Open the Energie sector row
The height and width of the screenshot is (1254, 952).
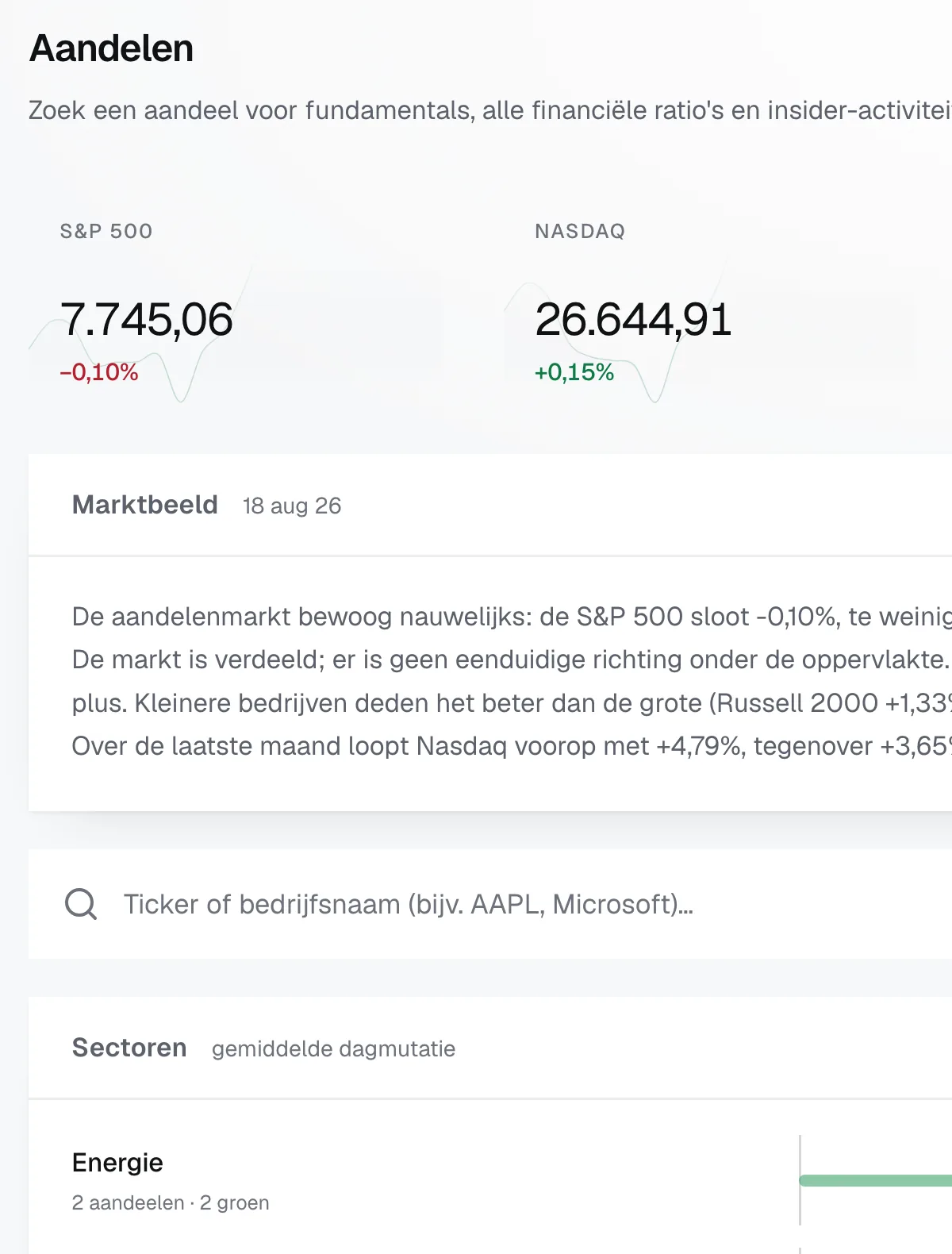coord(490,1181)
